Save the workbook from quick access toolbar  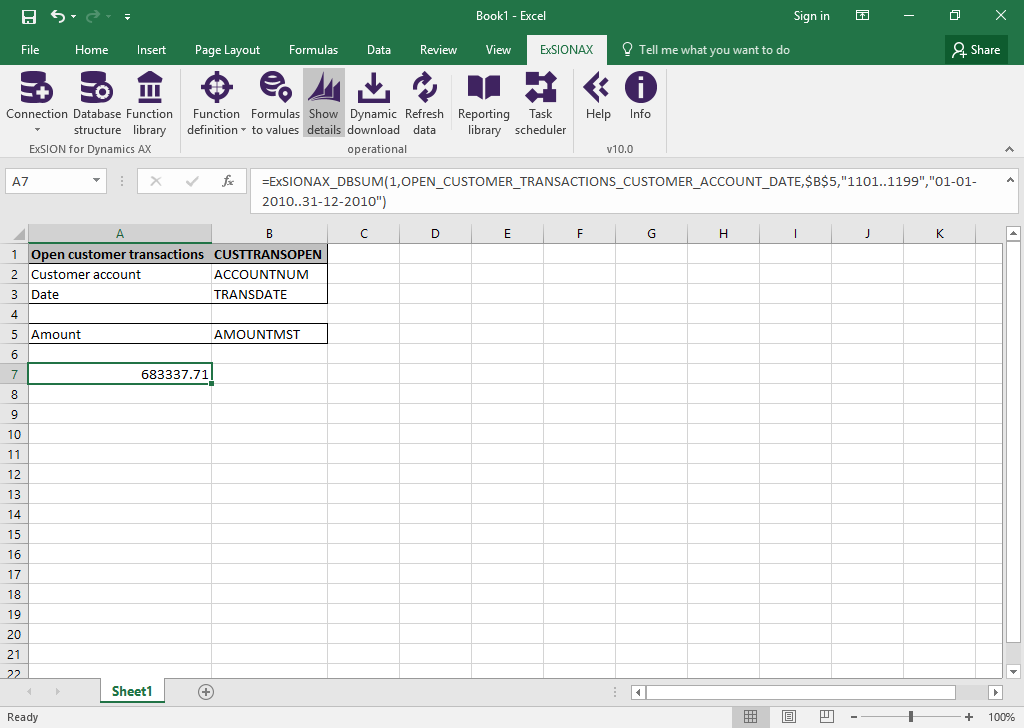point(29,16)
